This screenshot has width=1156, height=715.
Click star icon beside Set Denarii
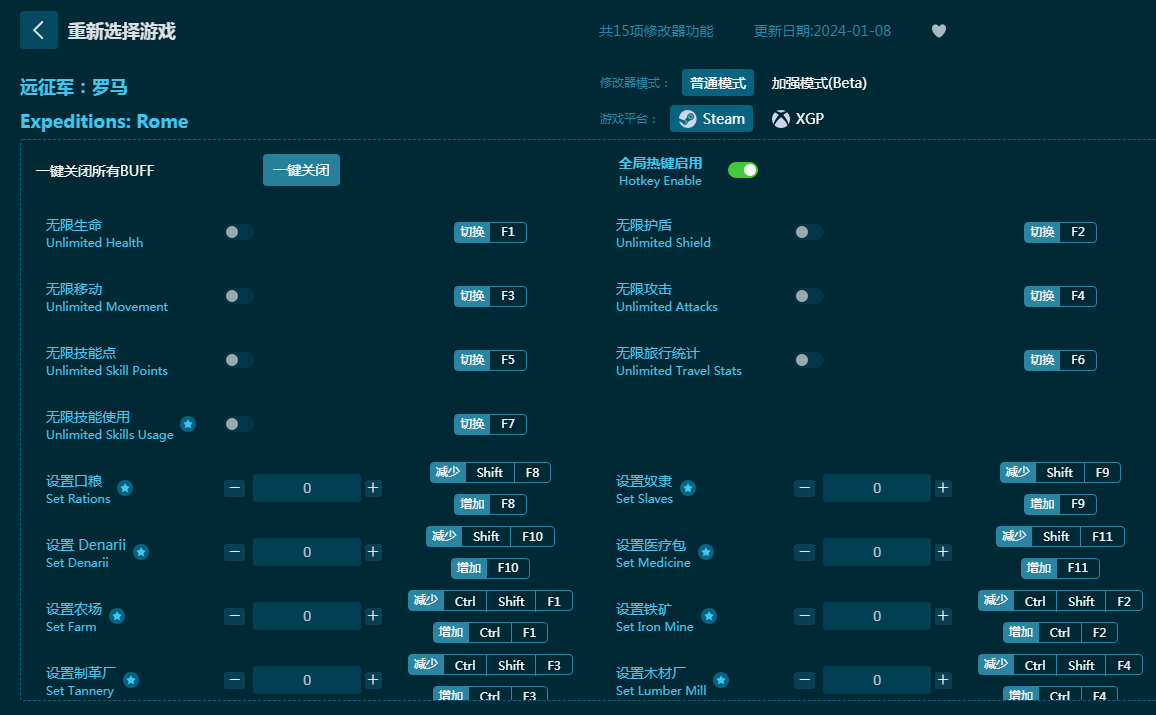tap(141, 552)
